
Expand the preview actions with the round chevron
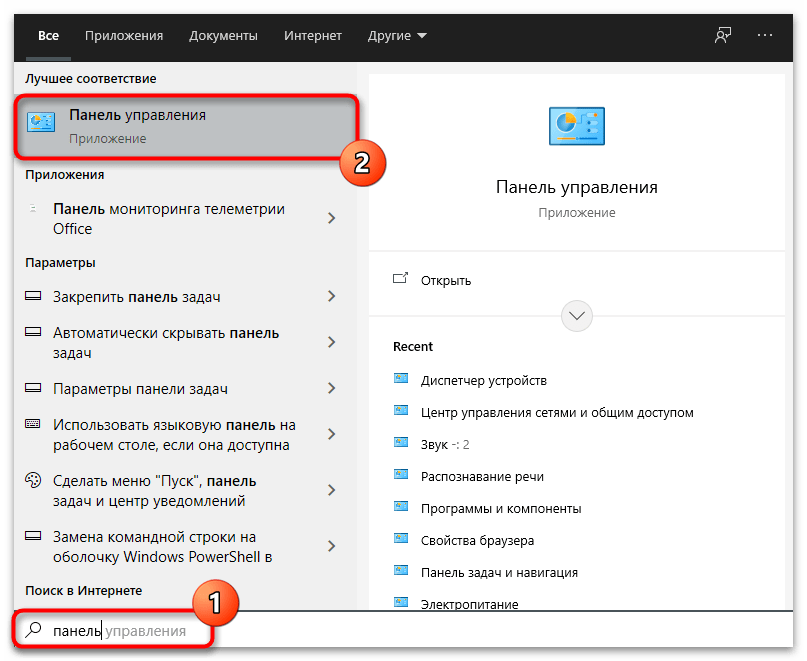point(577,316)
